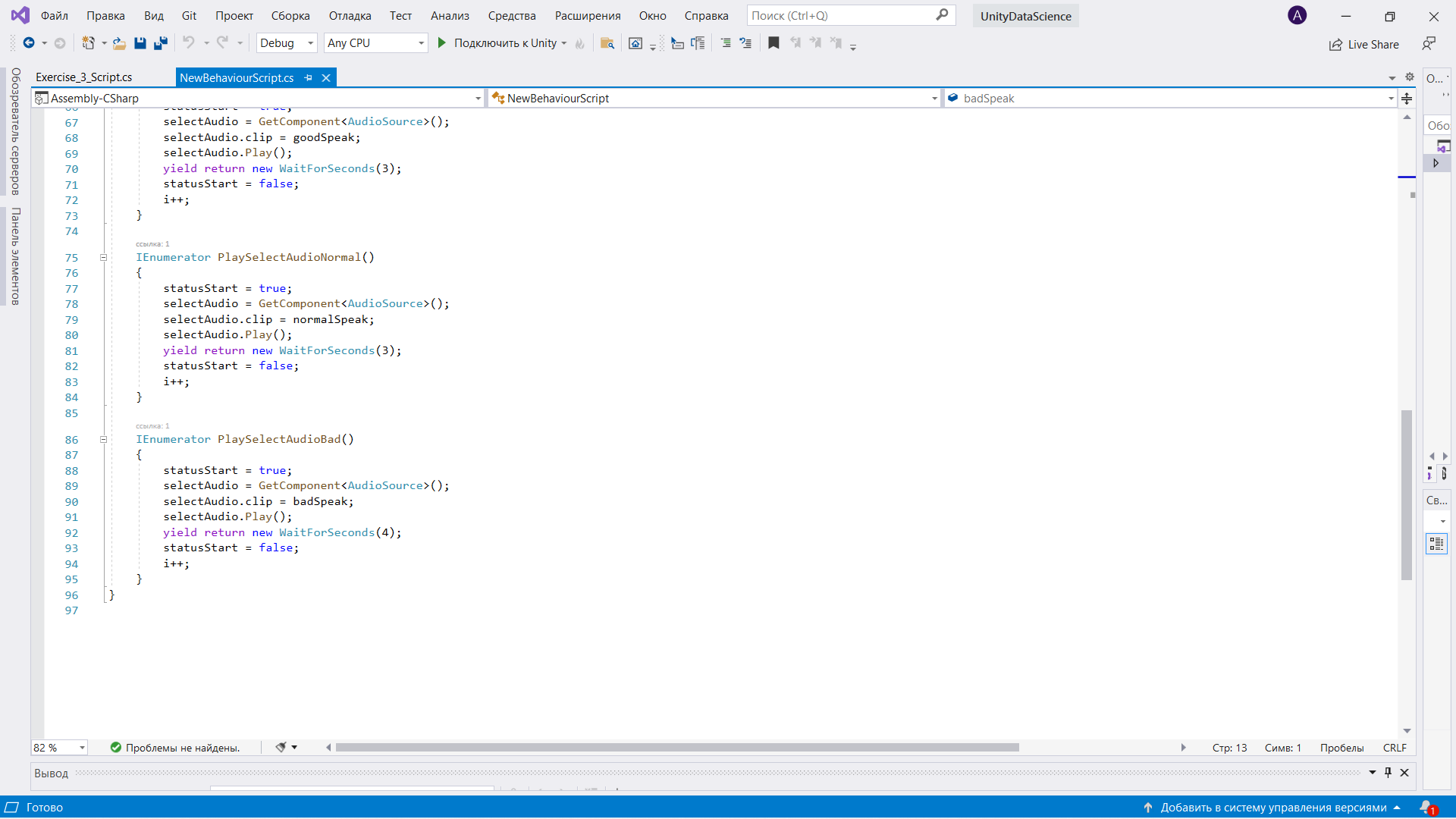Image resolution: width=1456 pixels, height=819 pixels.
Task: Click the split editor window handle icon
Action: (x=1407, y=98)
